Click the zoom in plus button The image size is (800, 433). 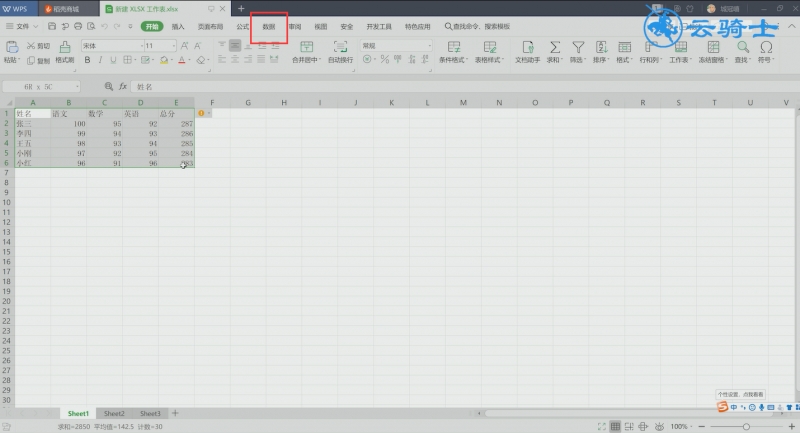[x=791, y=426]
